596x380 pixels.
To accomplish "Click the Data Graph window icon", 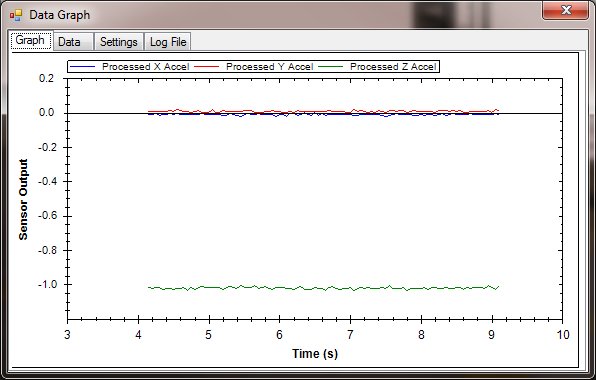I will tap(16, 15).
